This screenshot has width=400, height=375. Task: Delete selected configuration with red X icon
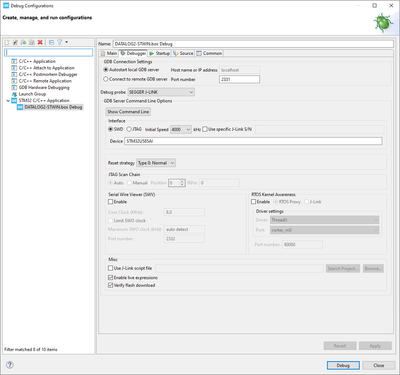click(40, 42)
